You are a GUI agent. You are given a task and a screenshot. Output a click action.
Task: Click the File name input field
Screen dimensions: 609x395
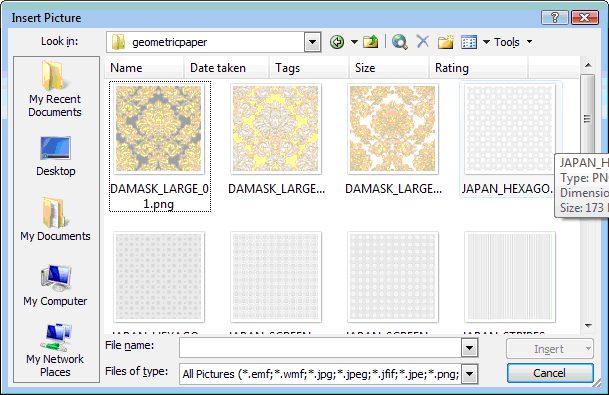320,348
